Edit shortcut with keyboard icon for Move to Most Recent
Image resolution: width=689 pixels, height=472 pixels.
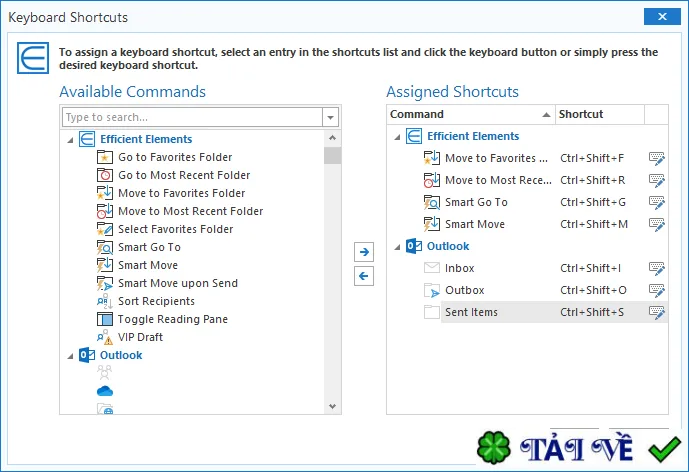[657, 180]
